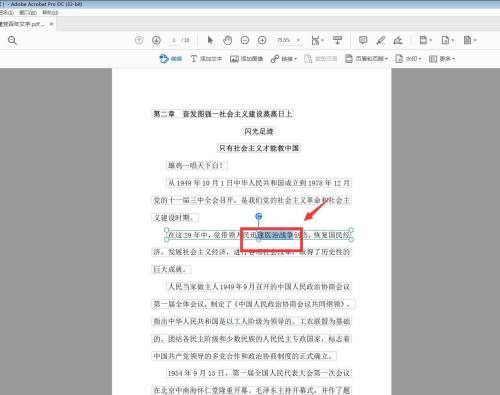Viewport: 500px width, 395px height.
Task: Zoom out with the minus button
Action: tap(245, 40)
